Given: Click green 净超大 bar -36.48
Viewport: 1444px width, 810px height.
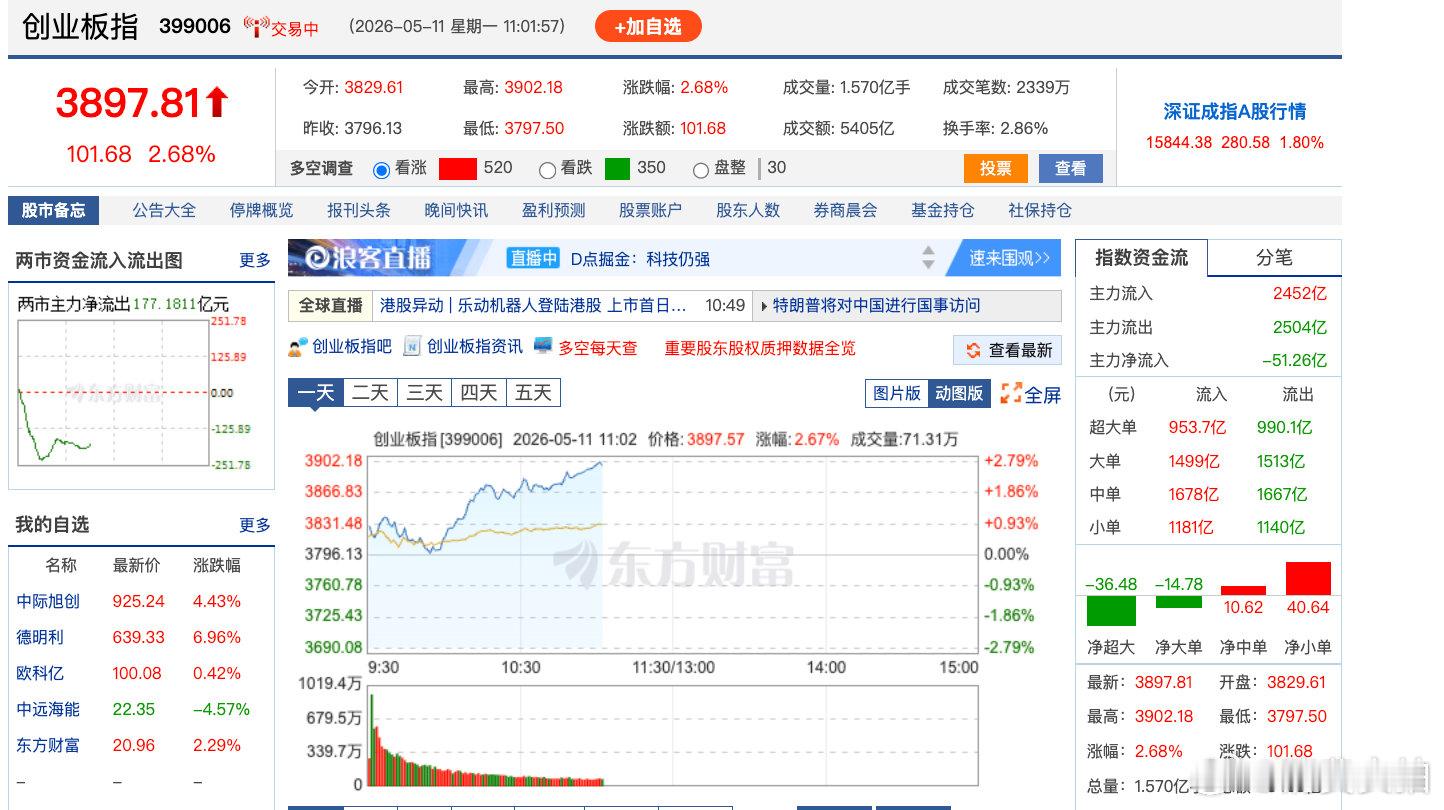Looking at the screenshot, I should 1111,611.
